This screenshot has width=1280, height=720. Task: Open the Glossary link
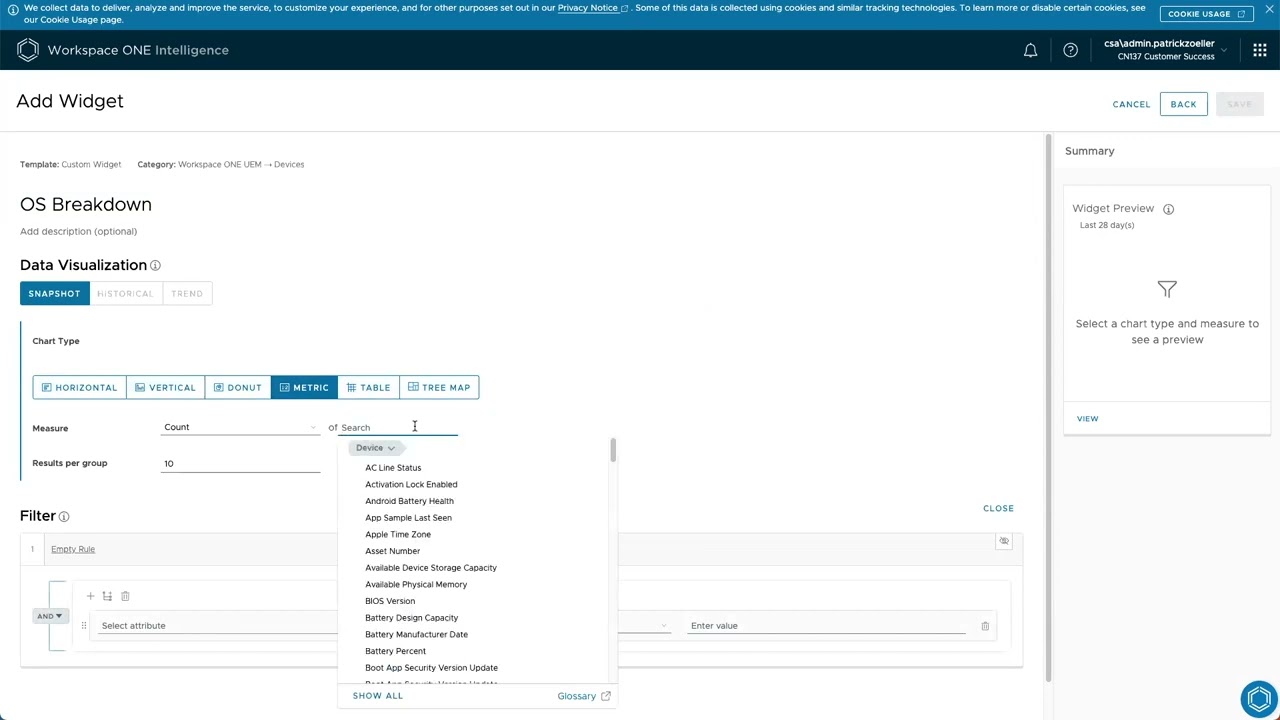coord(584,696)
